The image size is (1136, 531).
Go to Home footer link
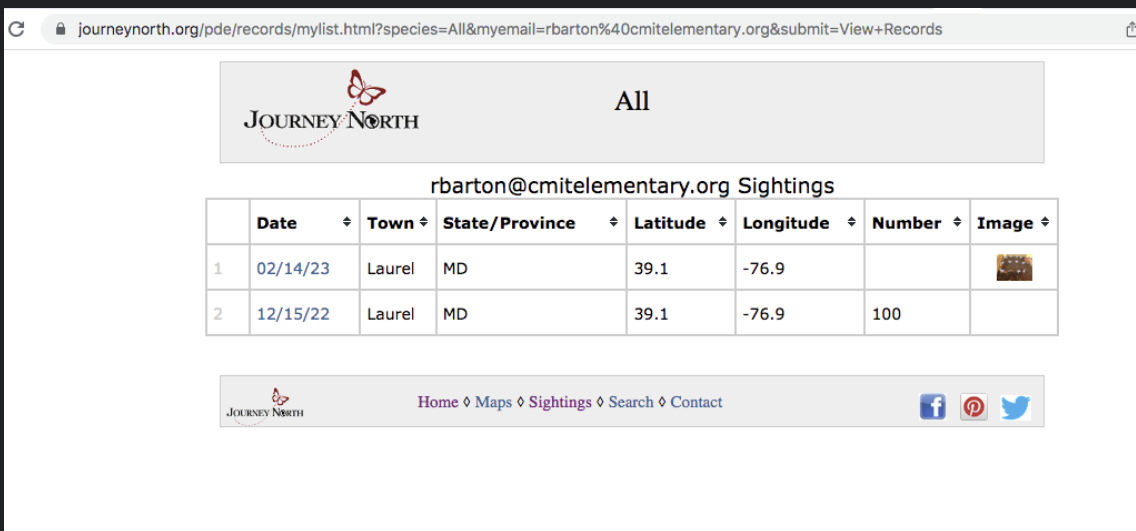point(438,402)
